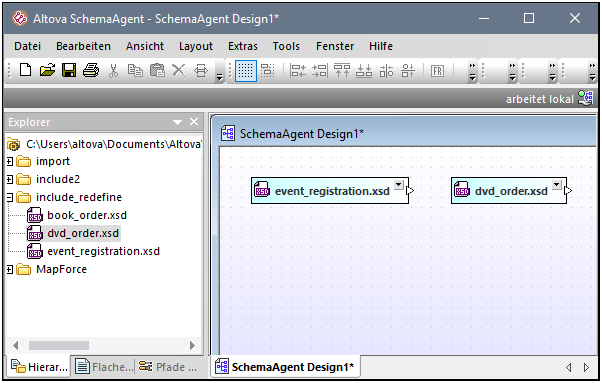Click the Explorer horizontal scrollbar thumb
The width and height of the screenshot is (602, 383).
pos(59,345)
